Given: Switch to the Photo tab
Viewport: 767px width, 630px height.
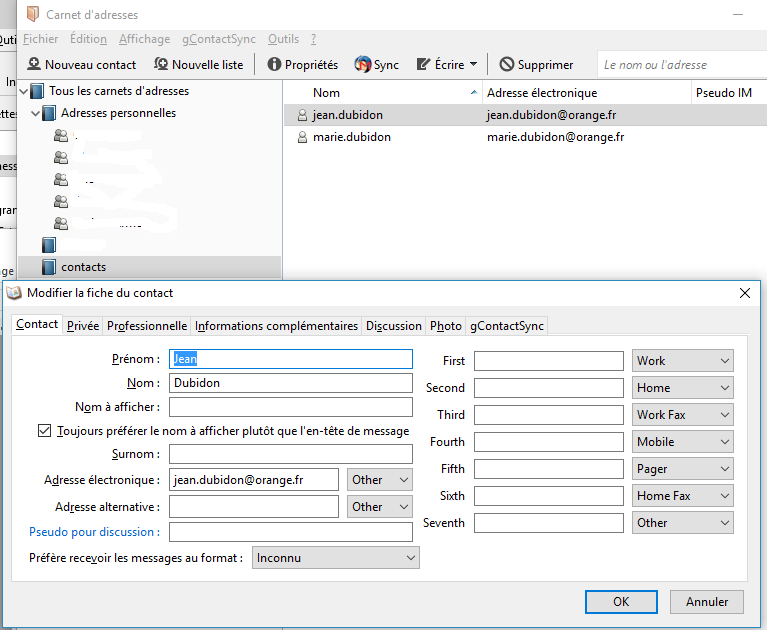Looking at the screenshot, I should pos(446,325).
